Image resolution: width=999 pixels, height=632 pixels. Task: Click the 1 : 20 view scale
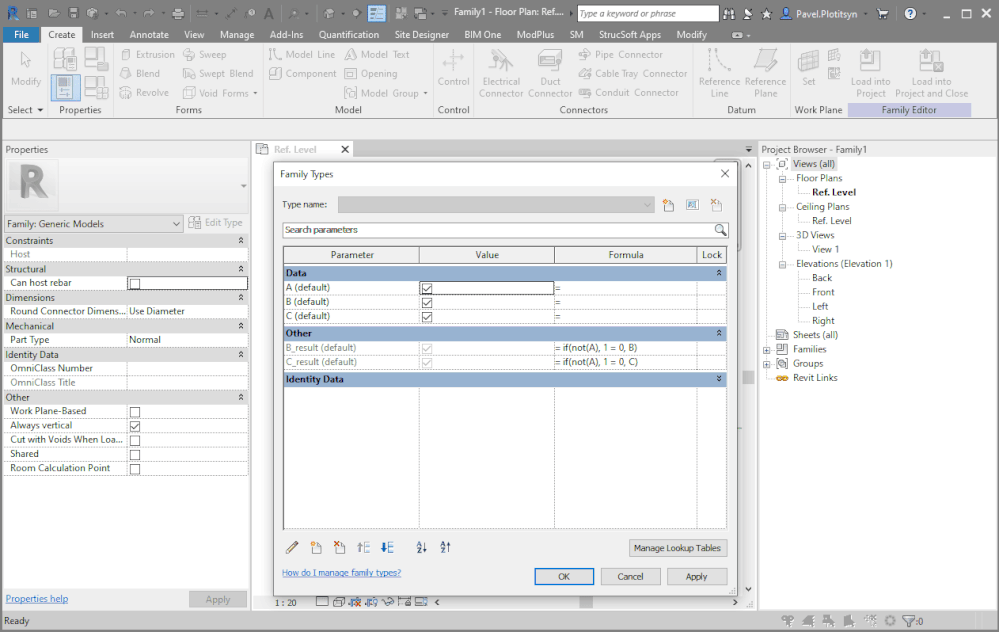click(285, 603)
